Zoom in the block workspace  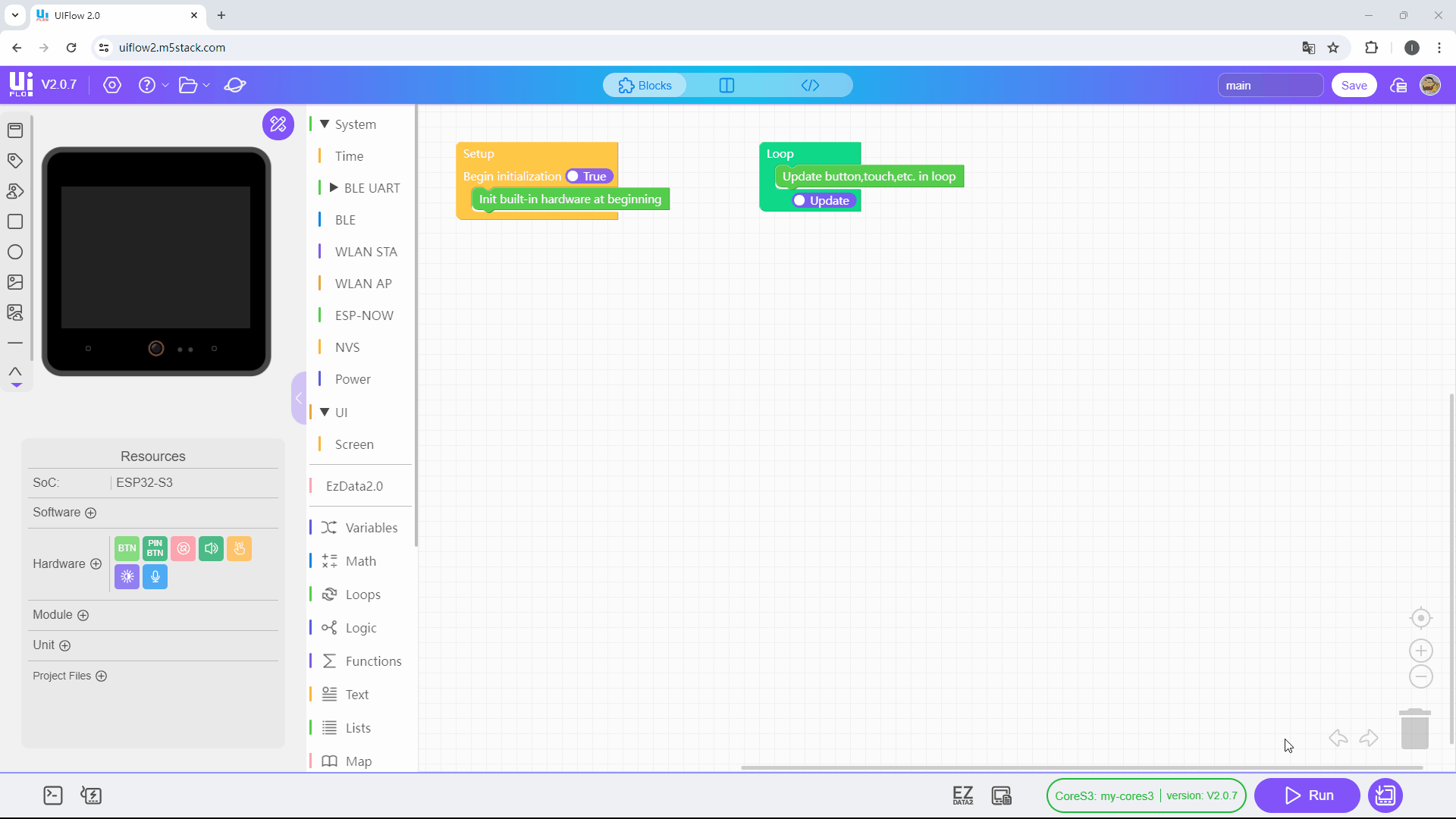pyautogui.click(x=1420, y=651)
